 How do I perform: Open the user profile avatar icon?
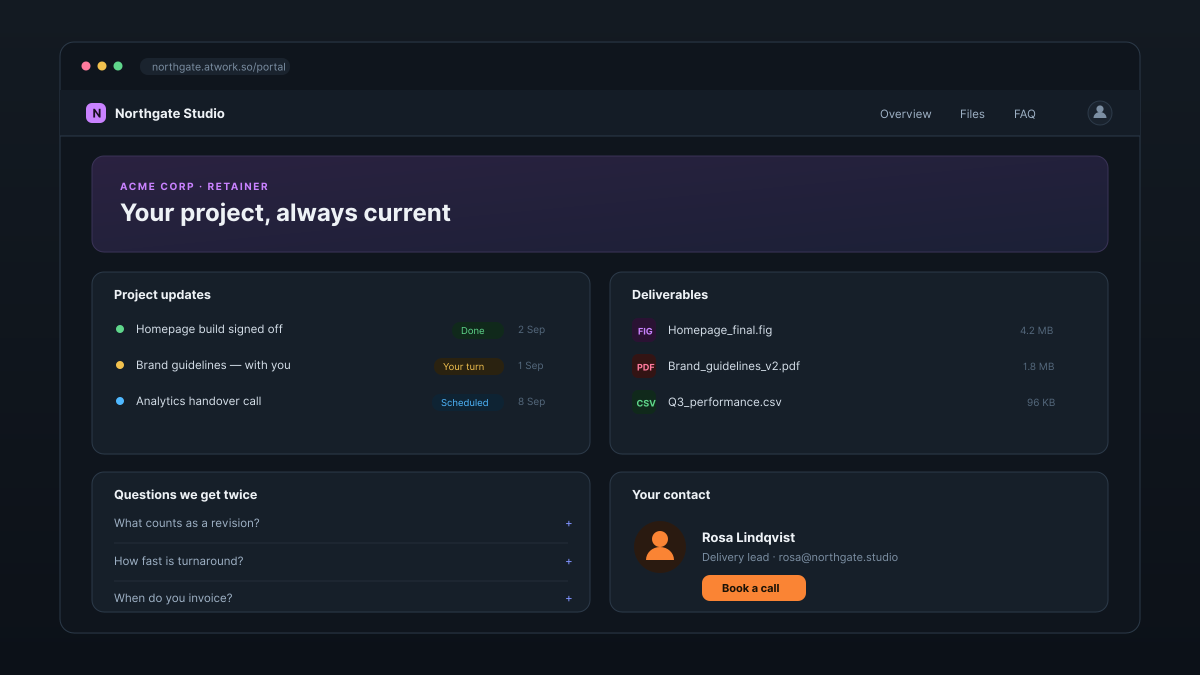point(1100,113)
